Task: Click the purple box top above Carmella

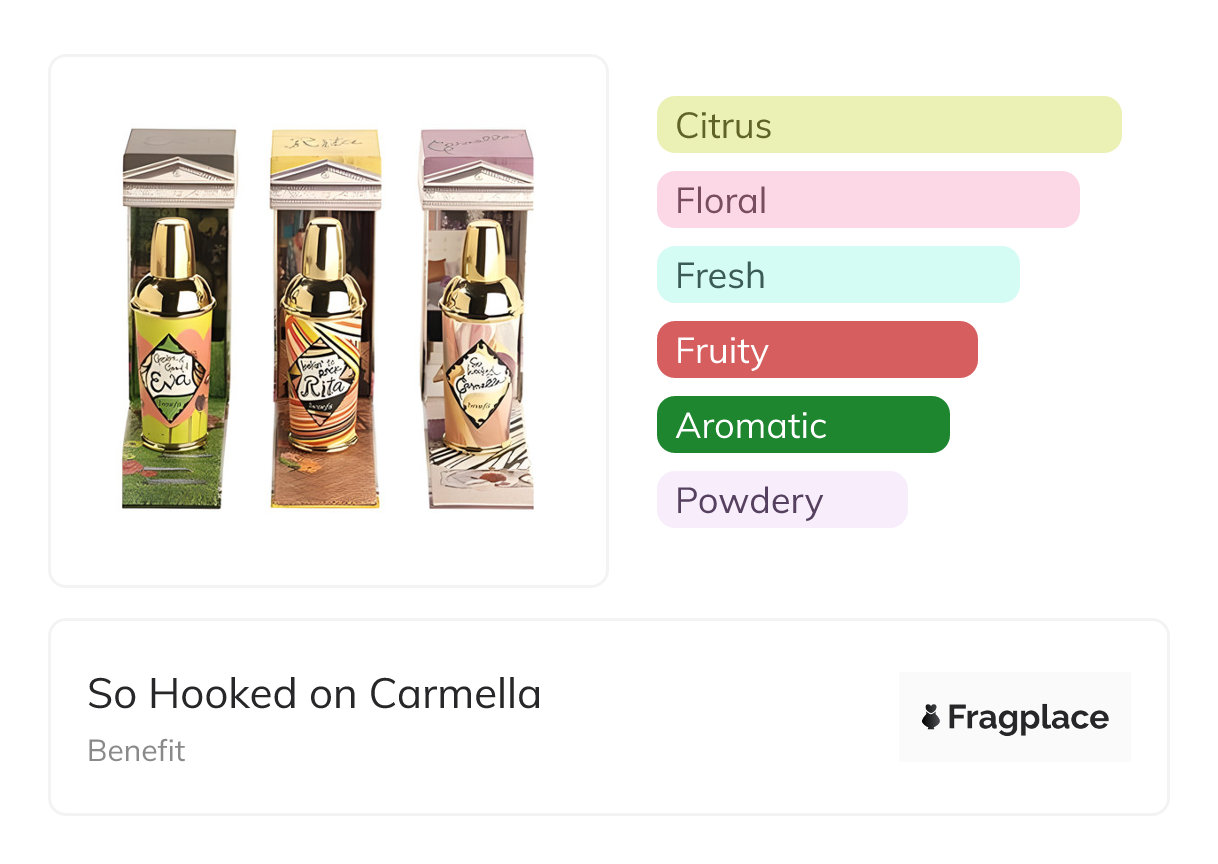Action: tap(476, 144)
